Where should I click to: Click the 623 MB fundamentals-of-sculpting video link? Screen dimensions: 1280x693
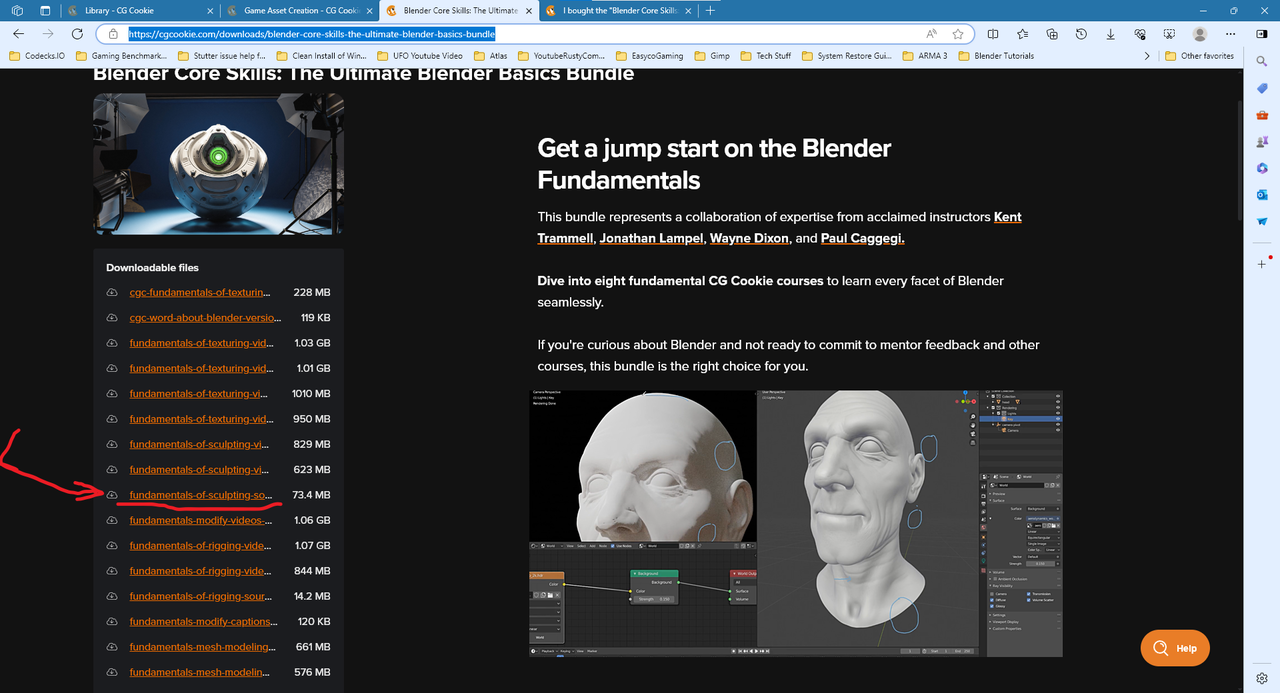200,470
